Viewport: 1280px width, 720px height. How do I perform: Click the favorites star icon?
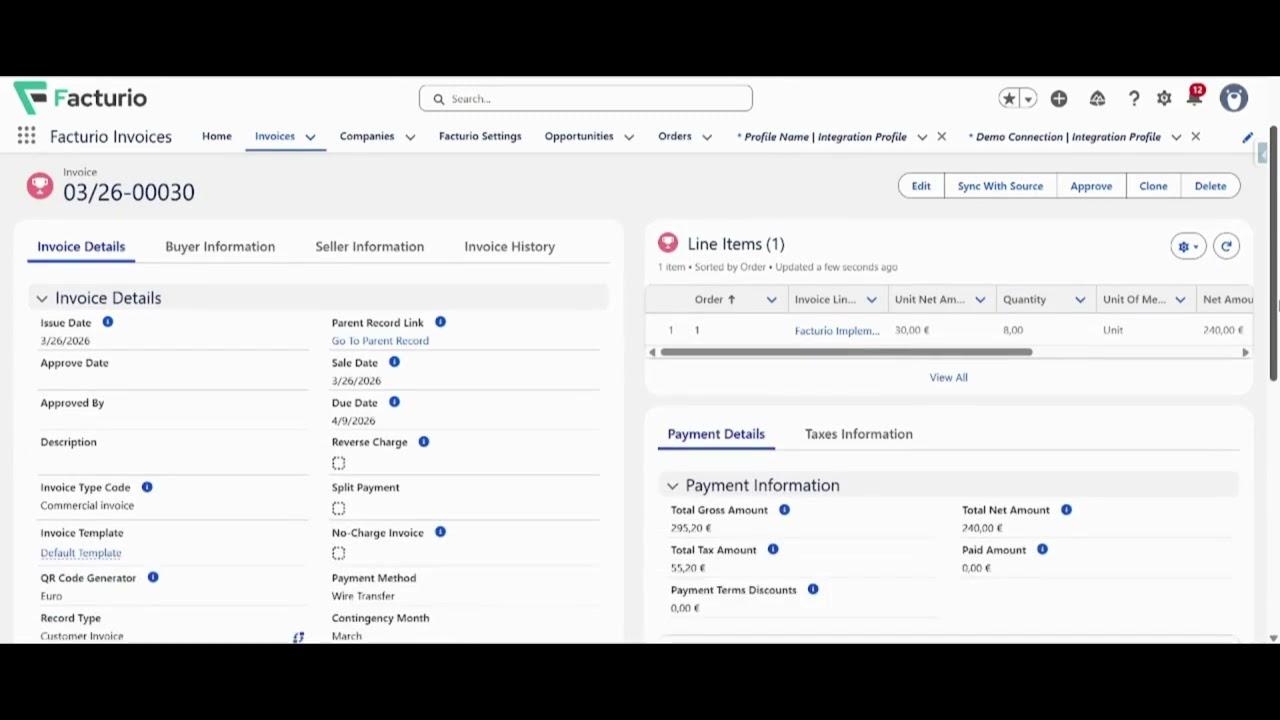[x=1009, y=98]
